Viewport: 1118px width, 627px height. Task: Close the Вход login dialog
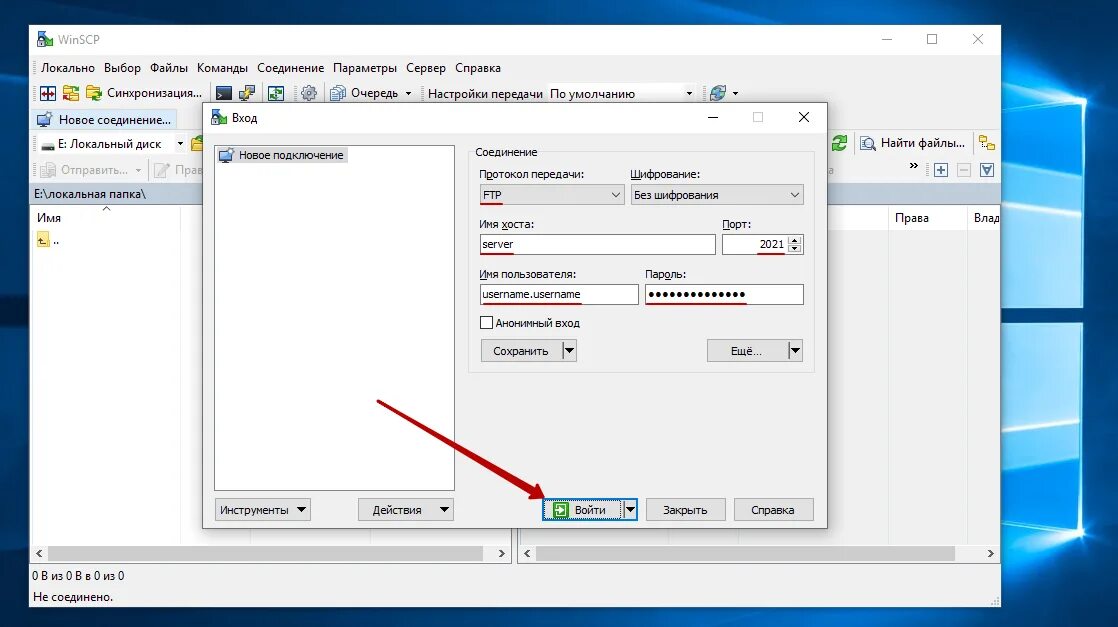804,117
